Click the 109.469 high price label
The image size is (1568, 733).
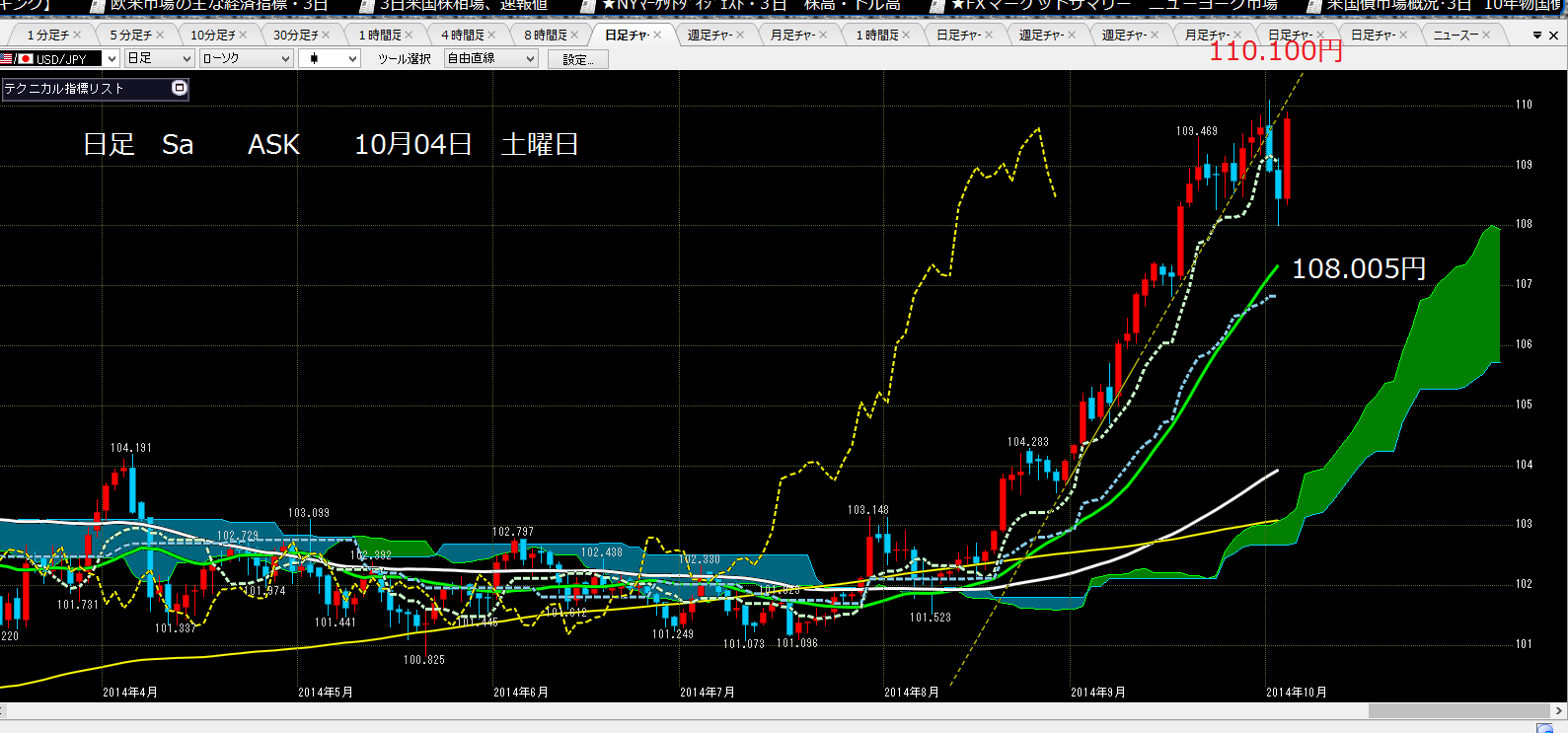tap(1197, 131)
